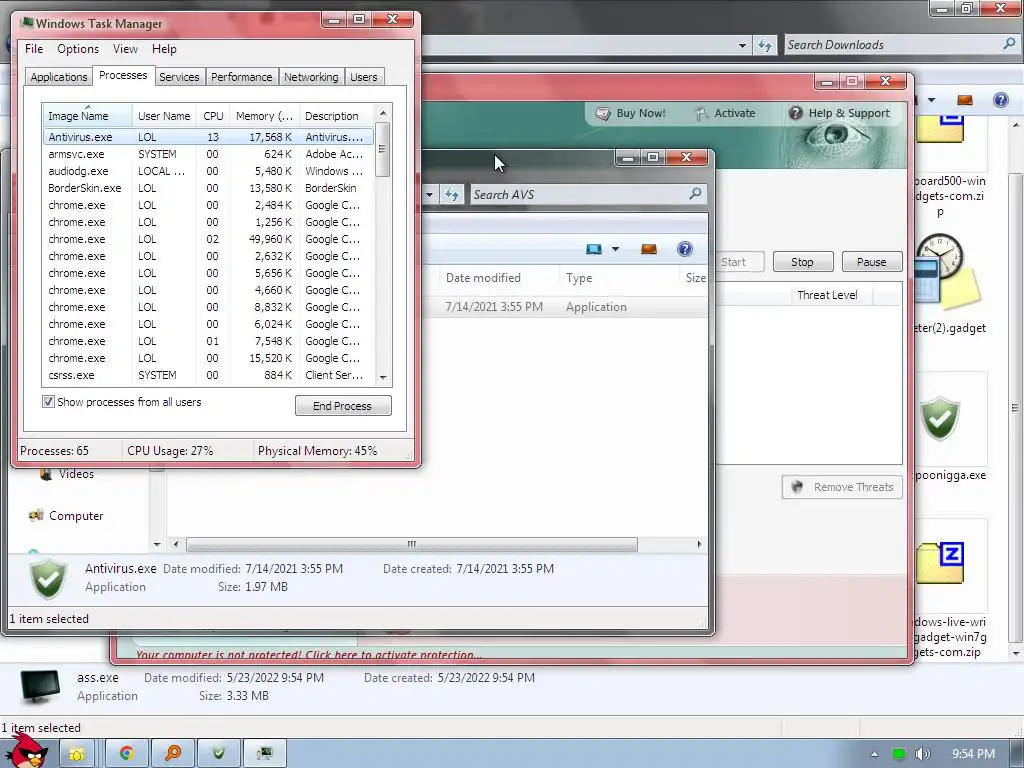
Task: Switch to the Performance tab
Action: pos(242,77)
